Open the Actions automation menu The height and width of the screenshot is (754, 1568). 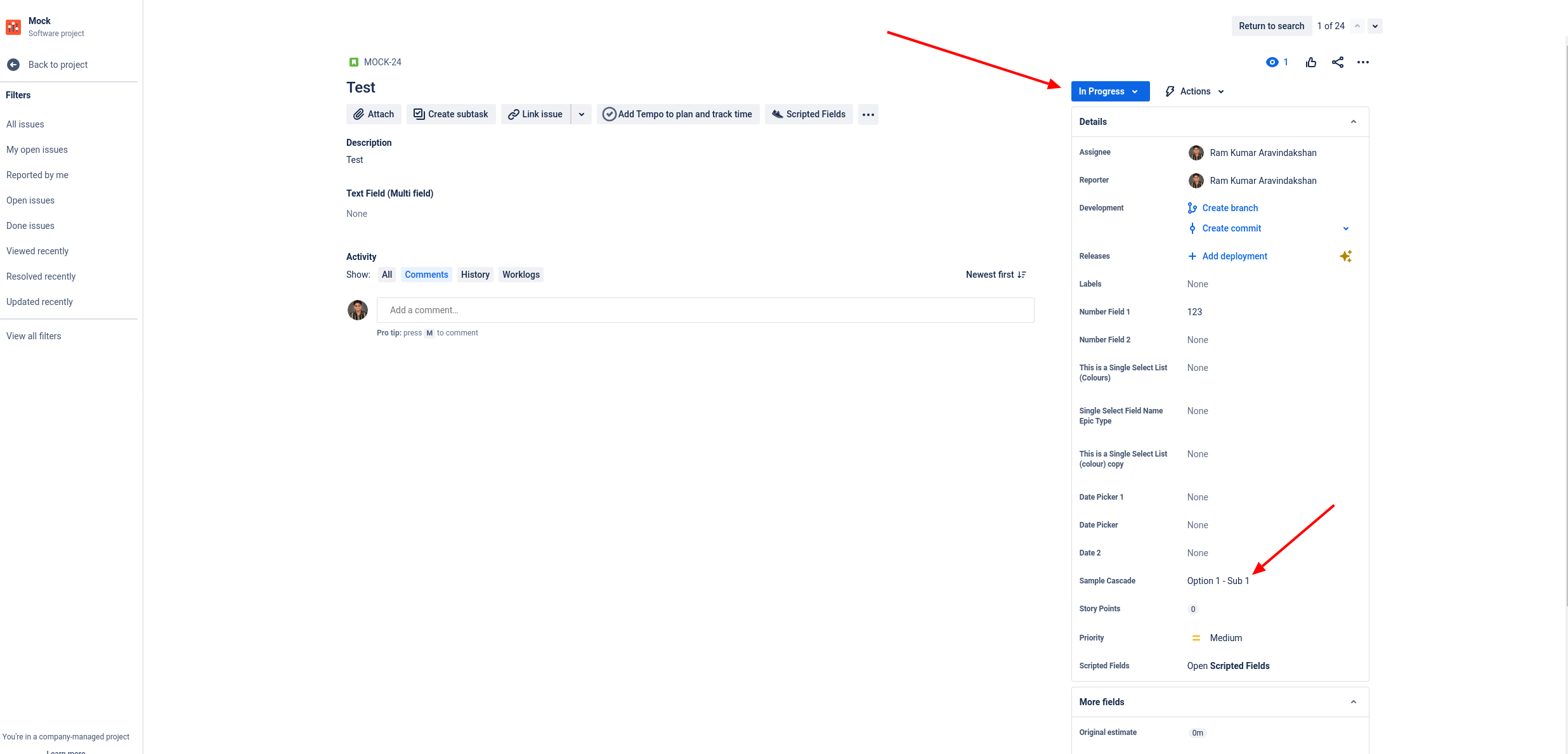[1194, 91]
